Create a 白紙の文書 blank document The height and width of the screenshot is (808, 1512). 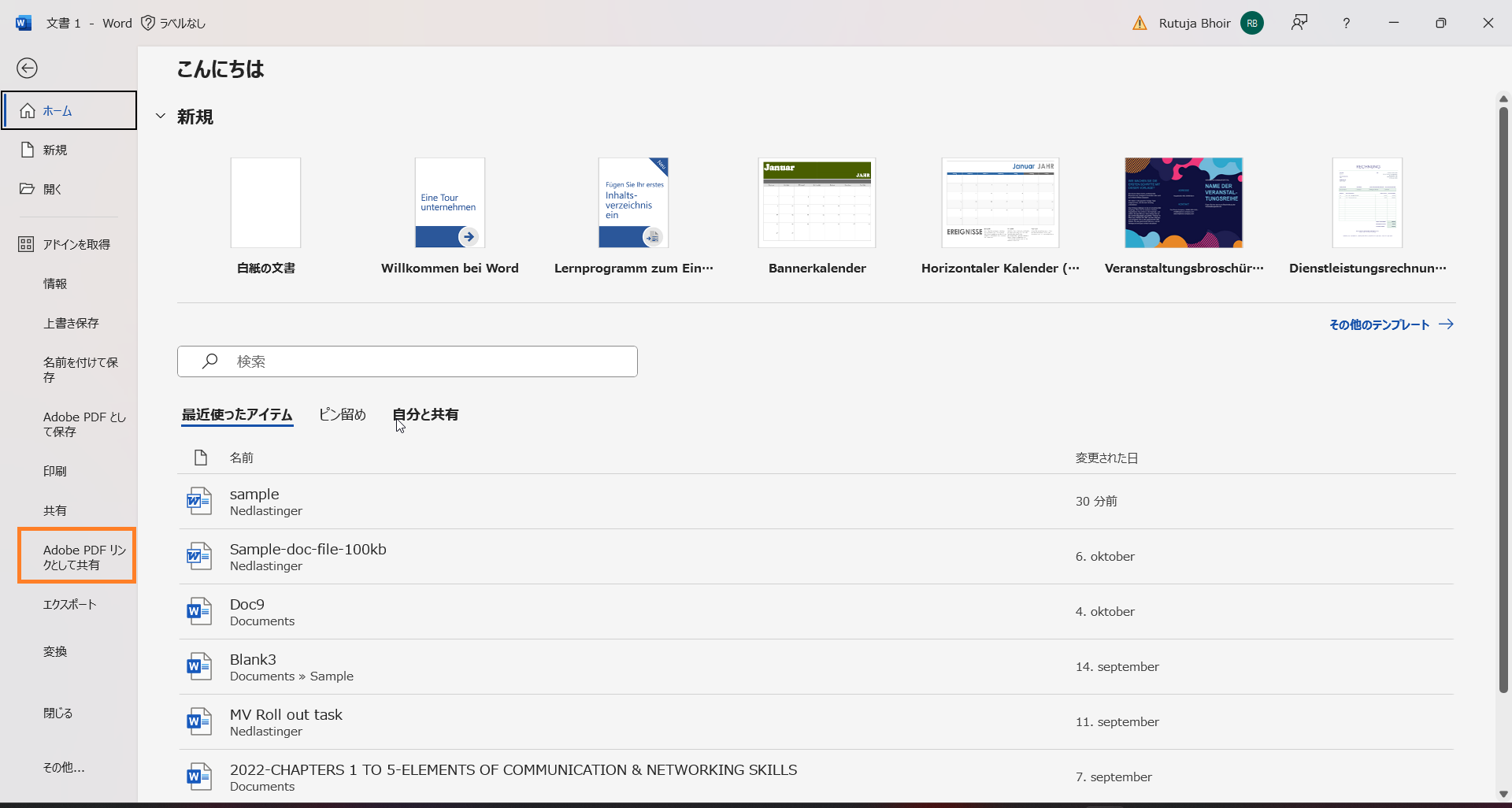coord(266,217)
